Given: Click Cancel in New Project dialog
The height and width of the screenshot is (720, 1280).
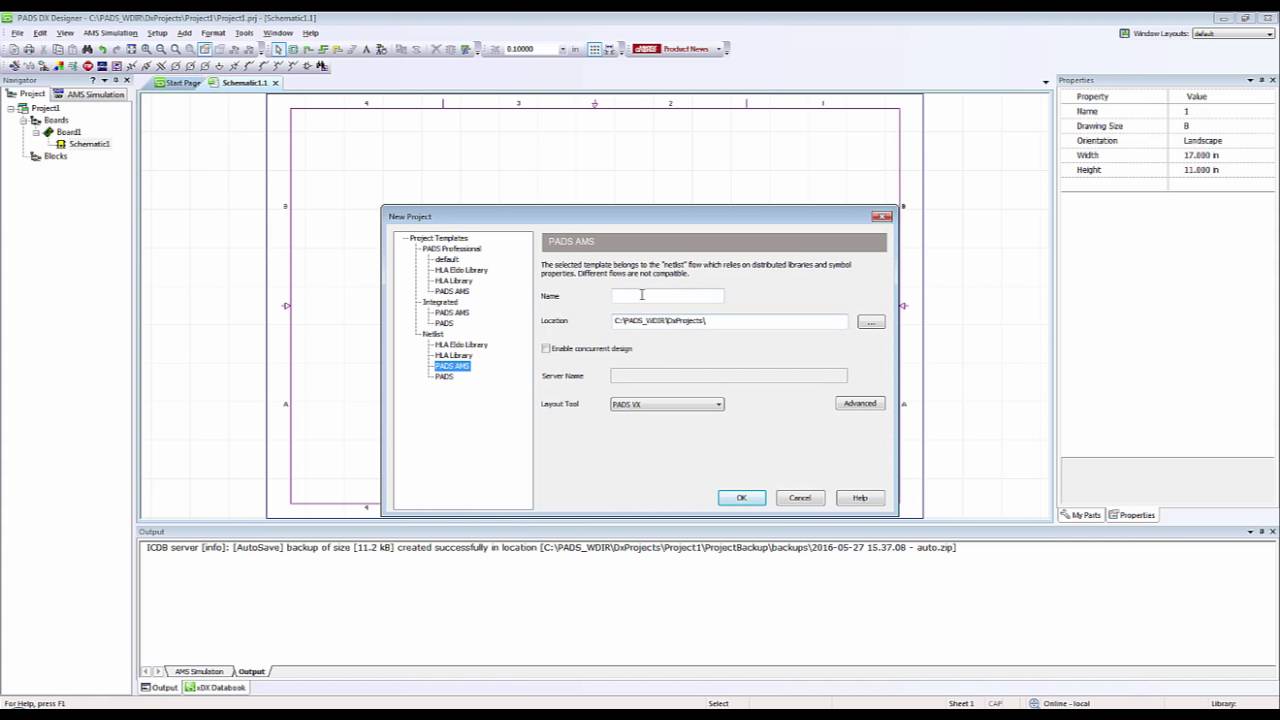Looking at the screenshot, I should pyautogui.click(x=800, y=498).
